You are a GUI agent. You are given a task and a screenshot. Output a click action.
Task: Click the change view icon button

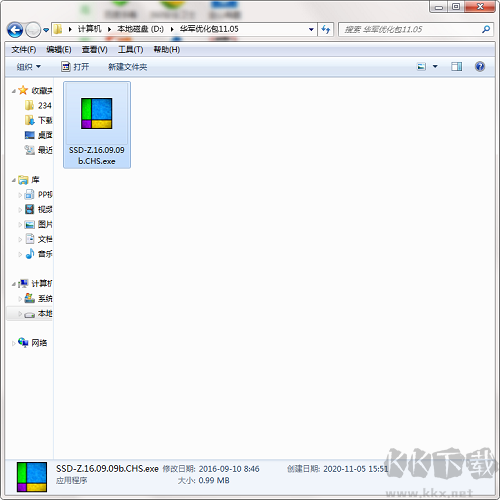pos(421,67)
